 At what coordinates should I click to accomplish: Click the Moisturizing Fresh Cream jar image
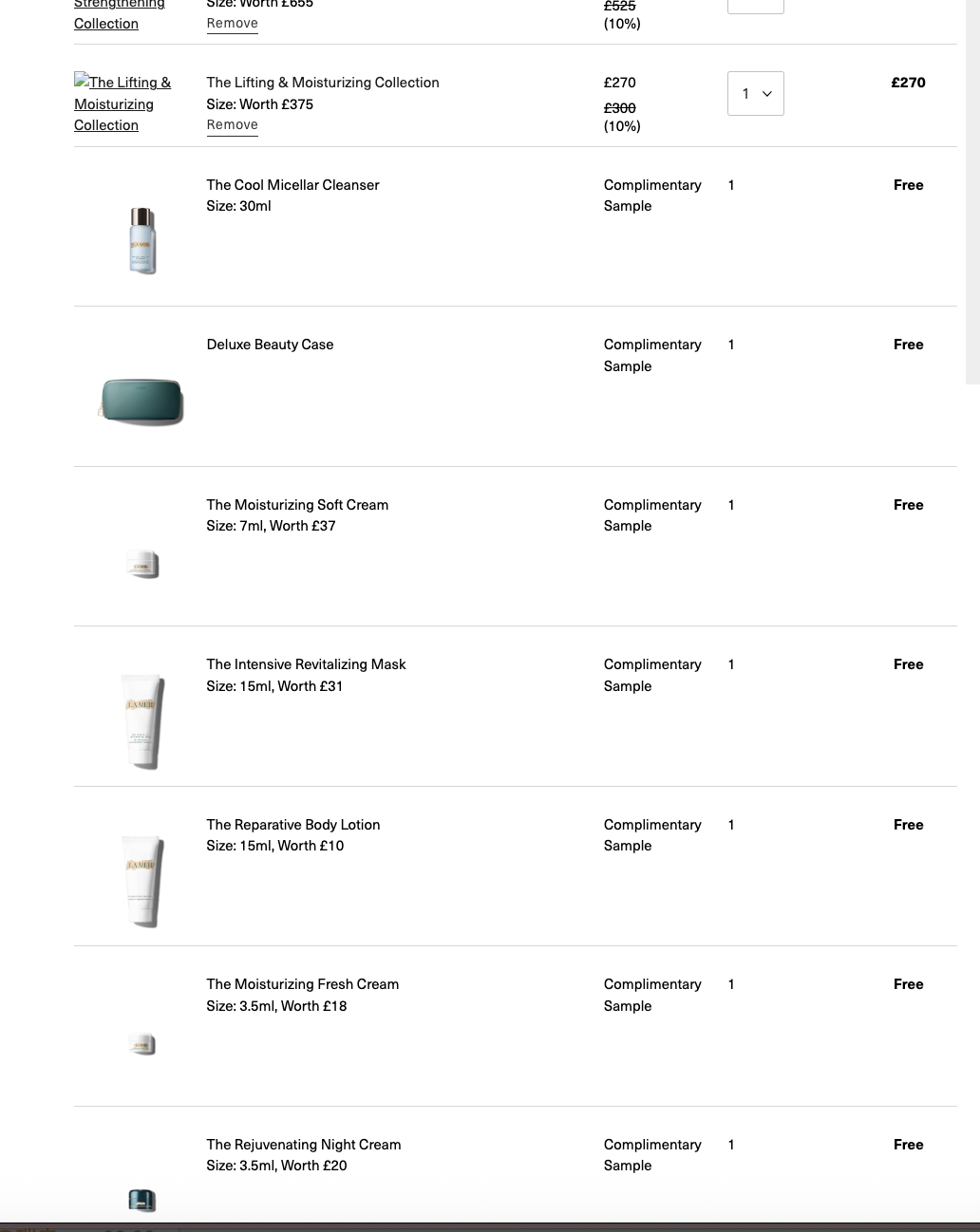[x=141, y=1044]
